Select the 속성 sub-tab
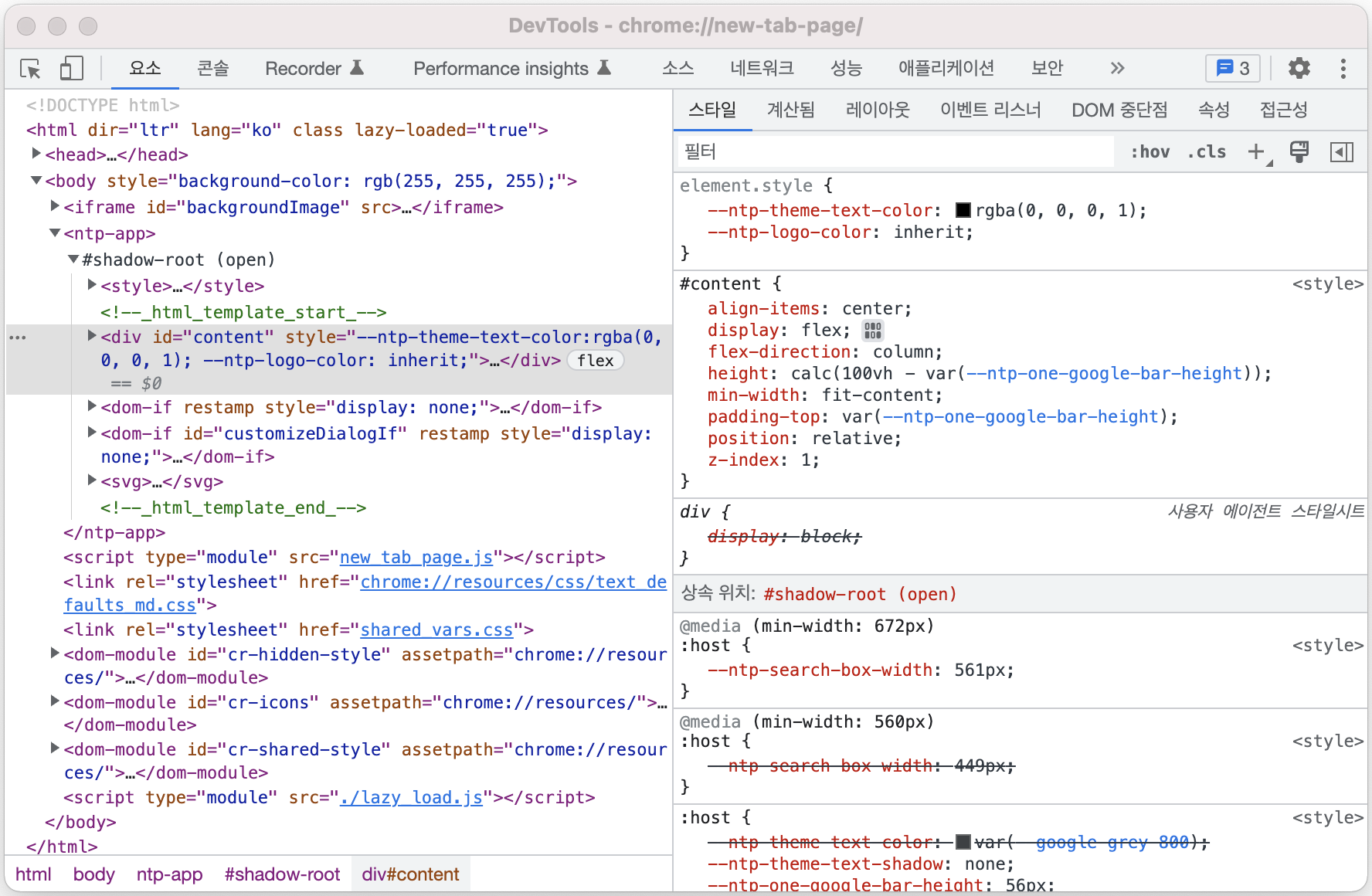The width and height of the screenshot is (1372, 896). 1214,110
